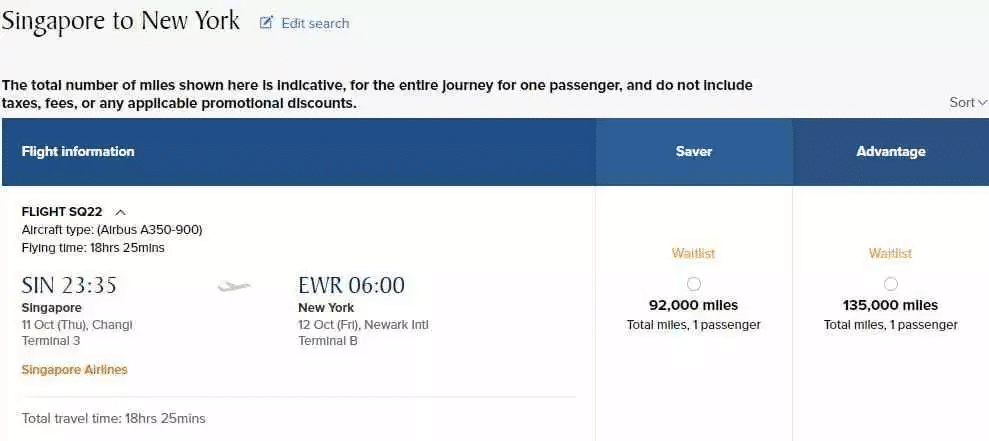Click the FLIGHT SQ22 label
Image resolution: width=989 pixels, height=441 pixels.
click(62, 212)
